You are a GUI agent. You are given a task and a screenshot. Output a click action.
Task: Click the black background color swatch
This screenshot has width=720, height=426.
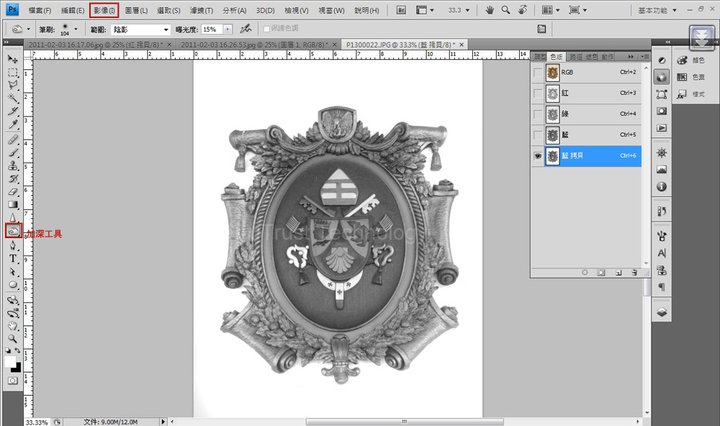(x=17, y=368)
